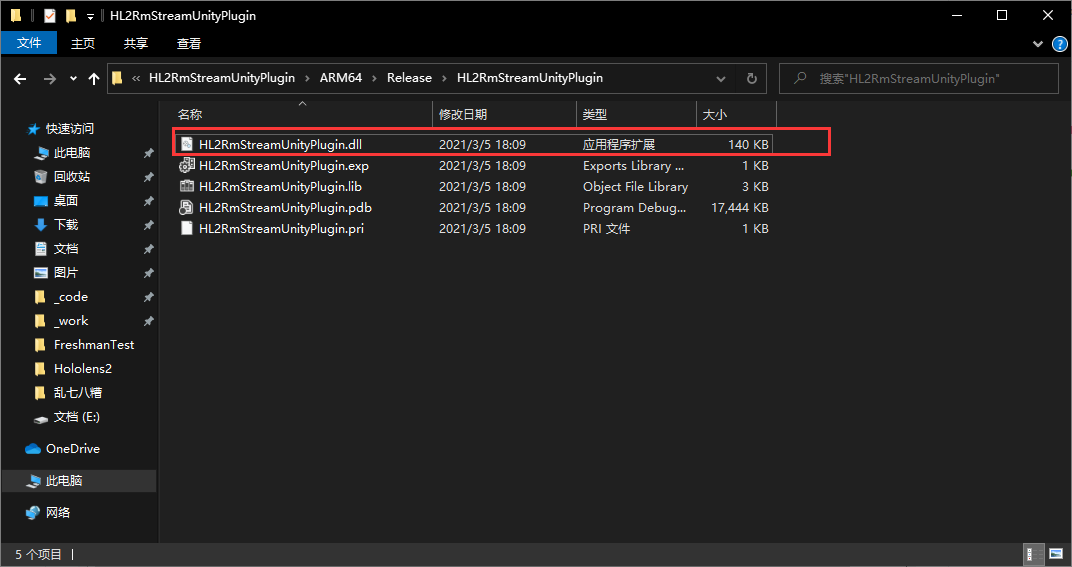Expand the breadcrumb arrow after Release
1072x567 pixels.
click(444, 78)
